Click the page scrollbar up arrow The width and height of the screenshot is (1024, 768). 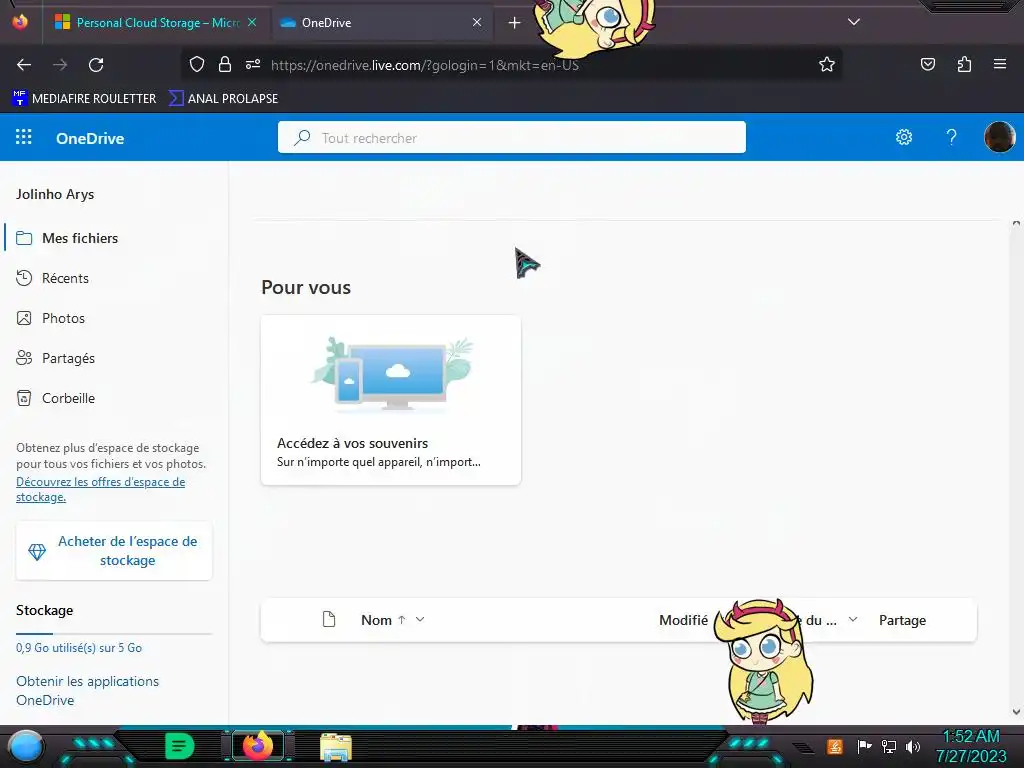point(1016,223)
